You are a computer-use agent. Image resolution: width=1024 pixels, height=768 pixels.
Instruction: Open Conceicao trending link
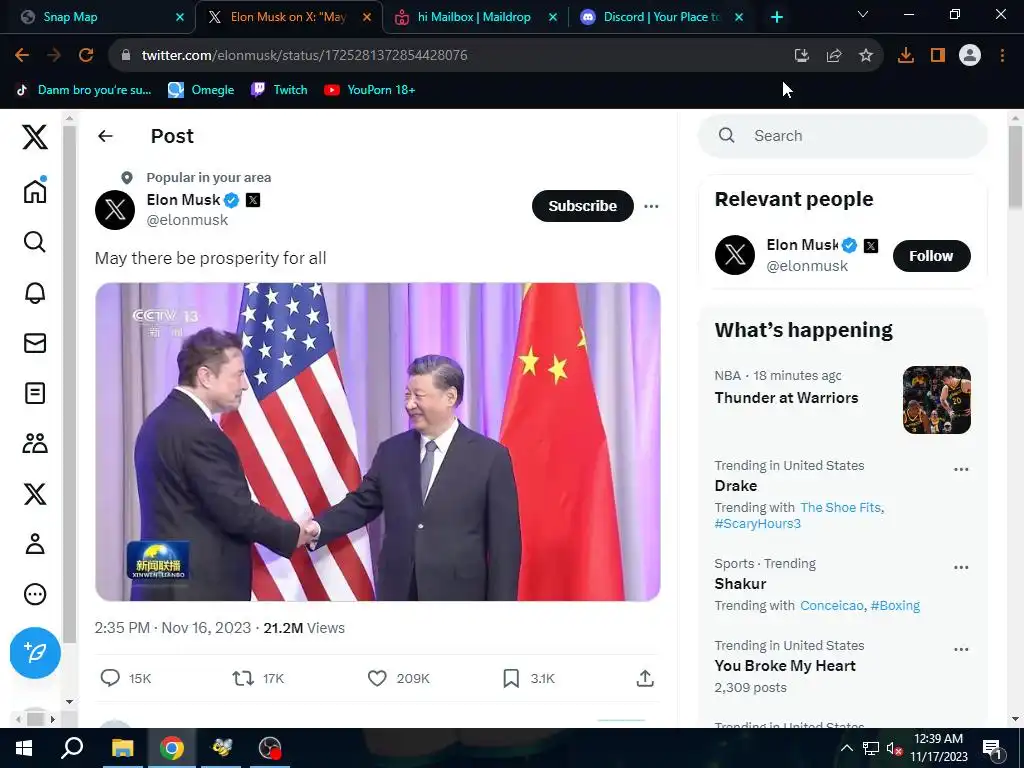tap(831, 605)
